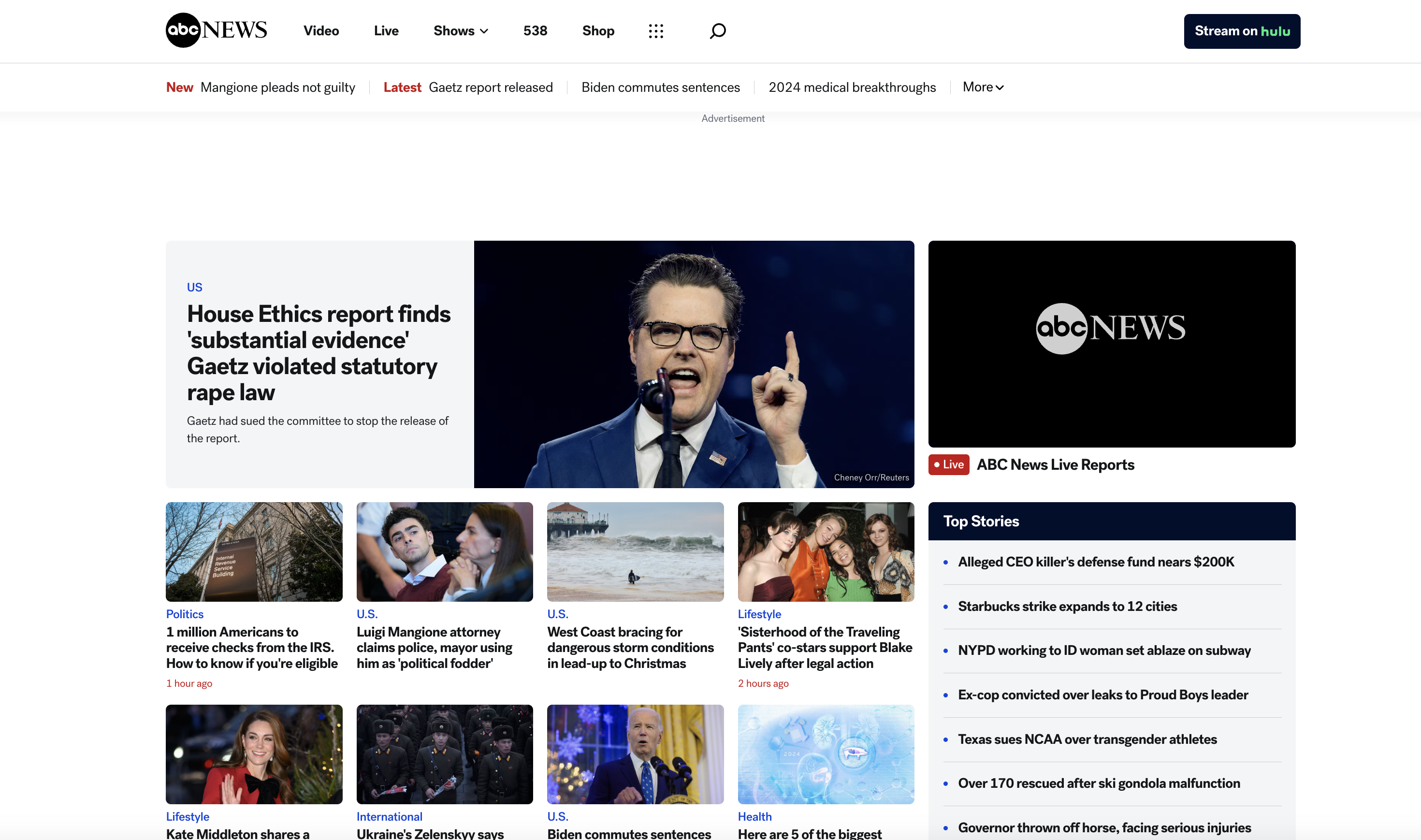
Task: Click the red Live badge indicator
Action: (x=948, y=465)
